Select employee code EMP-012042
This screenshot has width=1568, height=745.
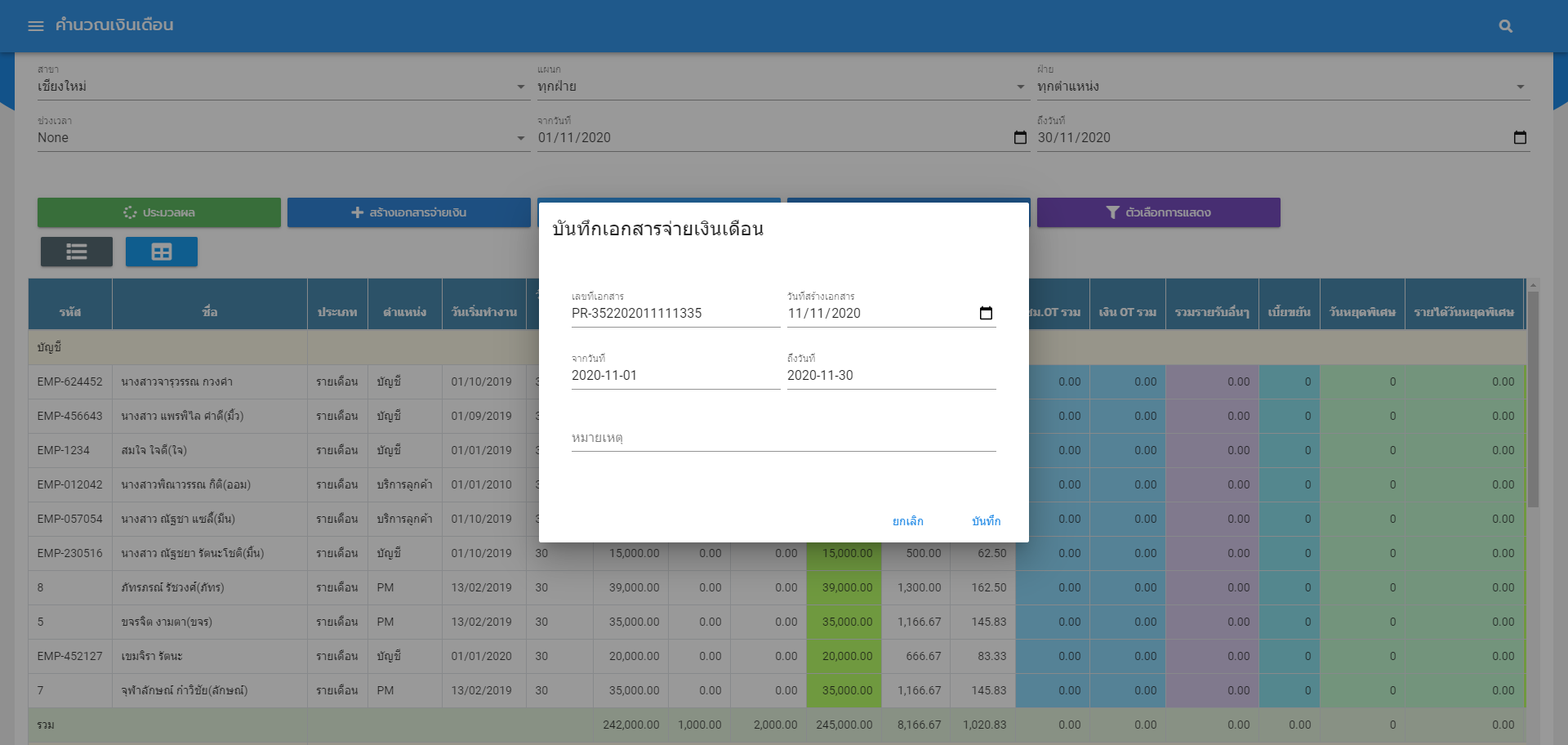pyautogui.click(x=70, y=484)
